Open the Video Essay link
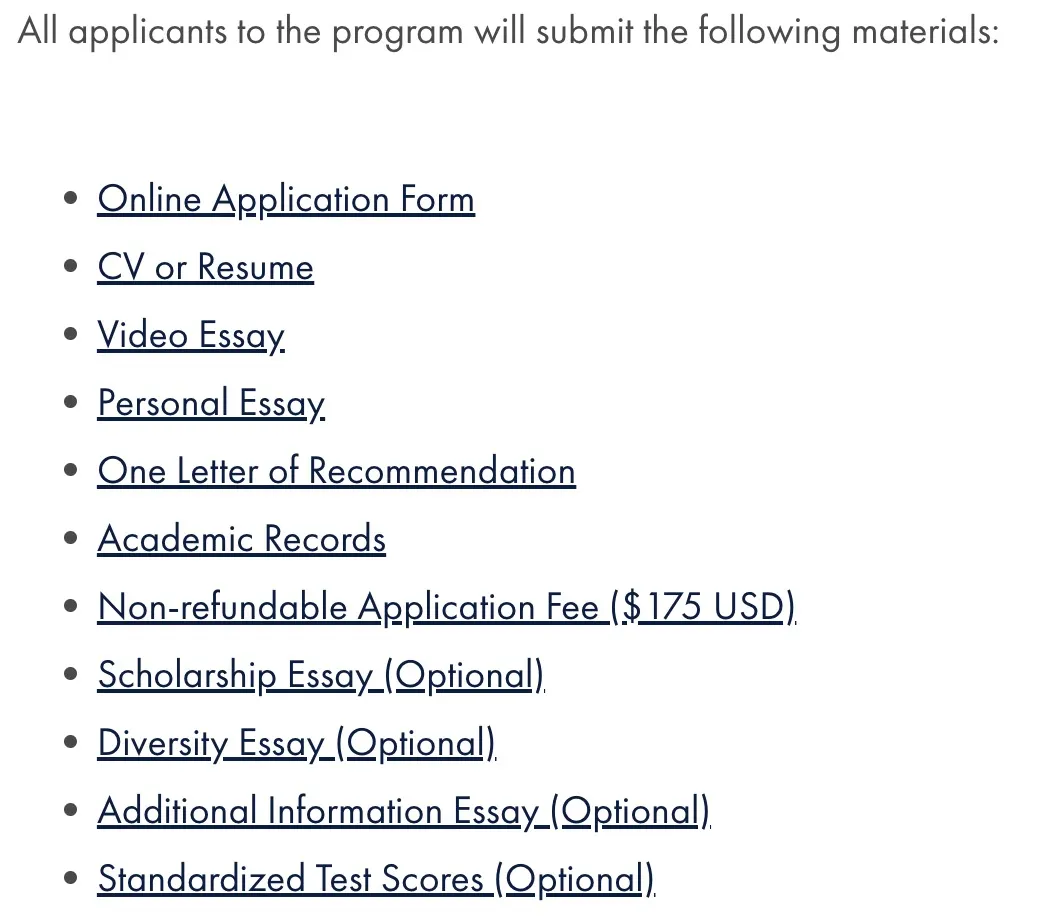 [191, 335]
